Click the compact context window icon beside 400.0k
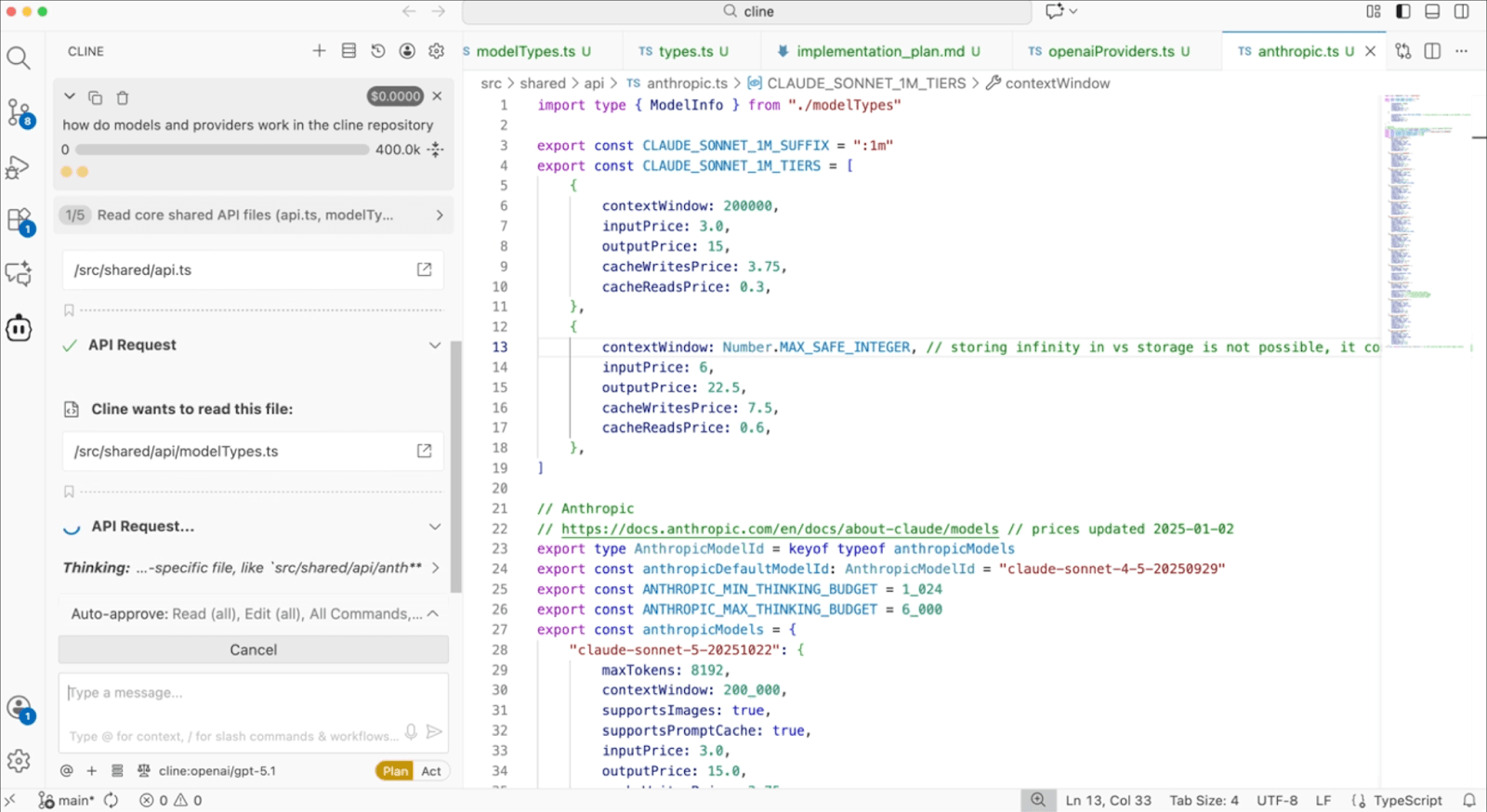The width and height of the screenshot is (1487, 812). [436, 150]
